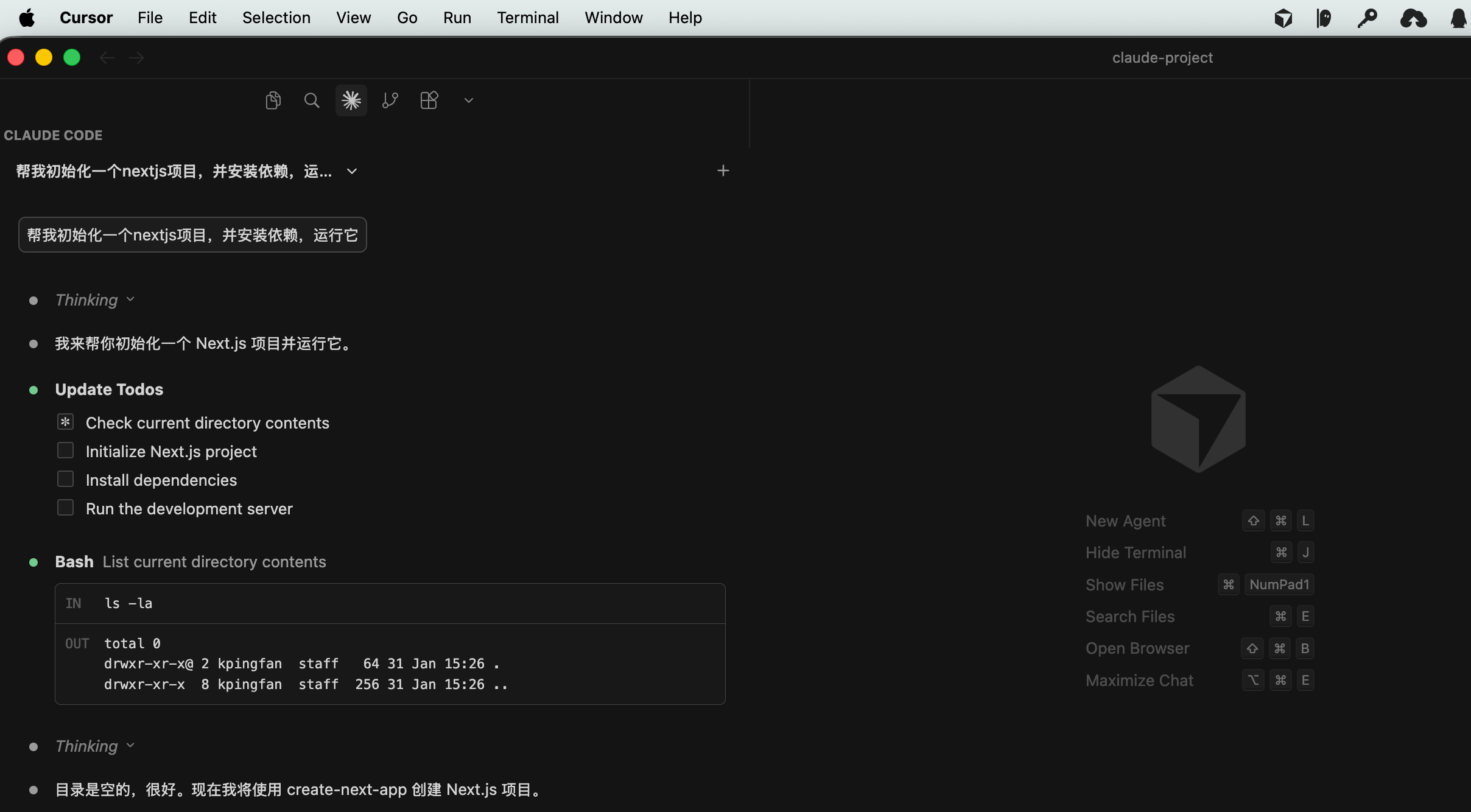Click the back navigation arrow

point(107,58)
